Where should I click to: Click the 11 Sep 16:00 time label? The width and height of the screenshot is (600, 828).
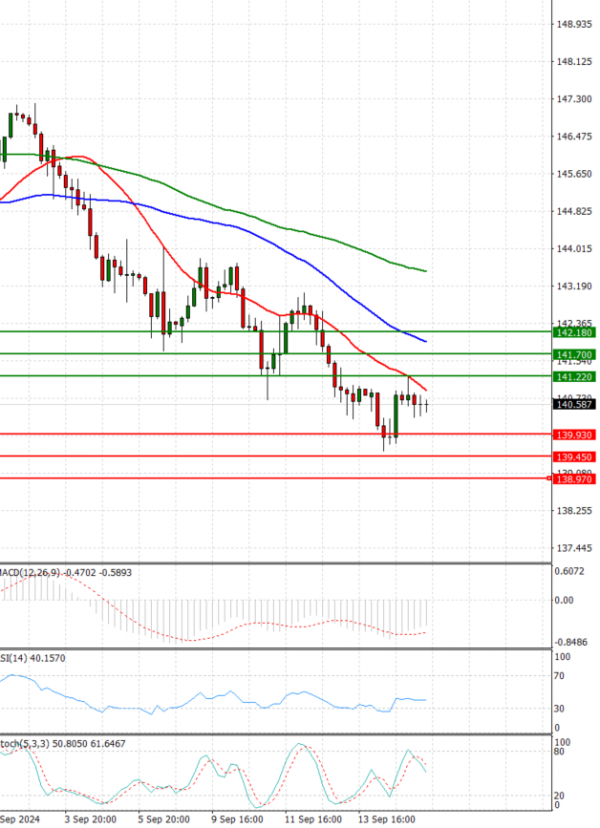coord(313,820)
